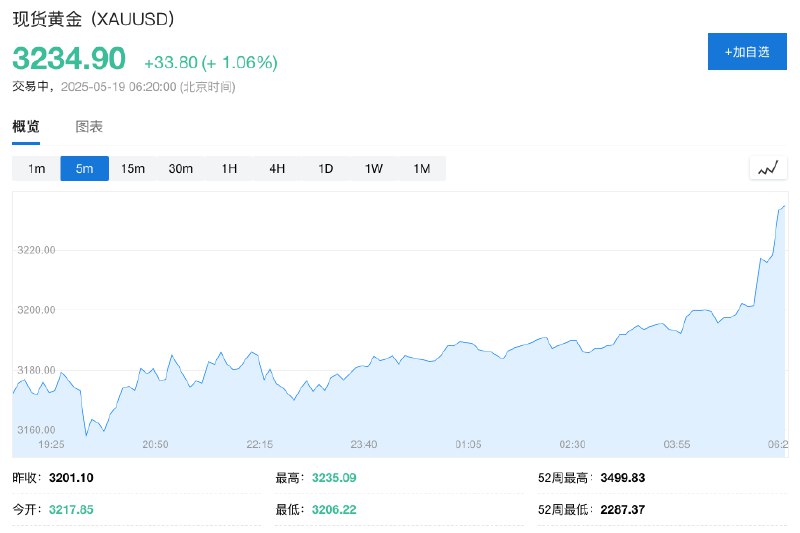The width and height of the screenshot is (800, 533).
Task: Click the line chart type icon
Action: click(768, 168)
